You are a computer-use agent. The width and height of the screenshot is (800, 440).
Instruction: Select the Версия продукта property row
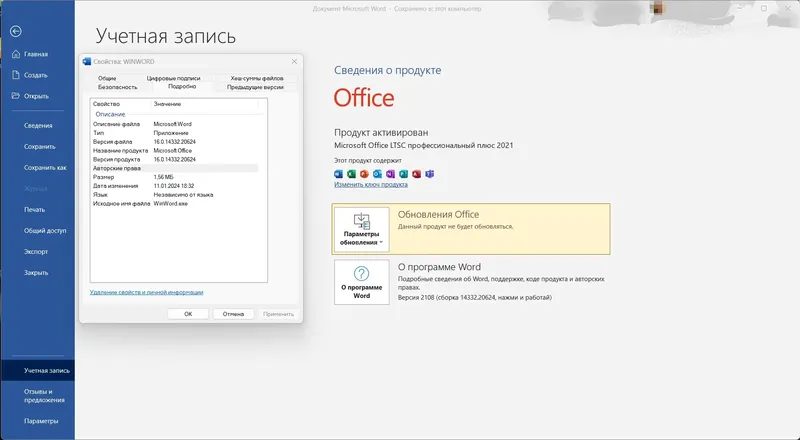pyautogui.click(x=174, y=159)
